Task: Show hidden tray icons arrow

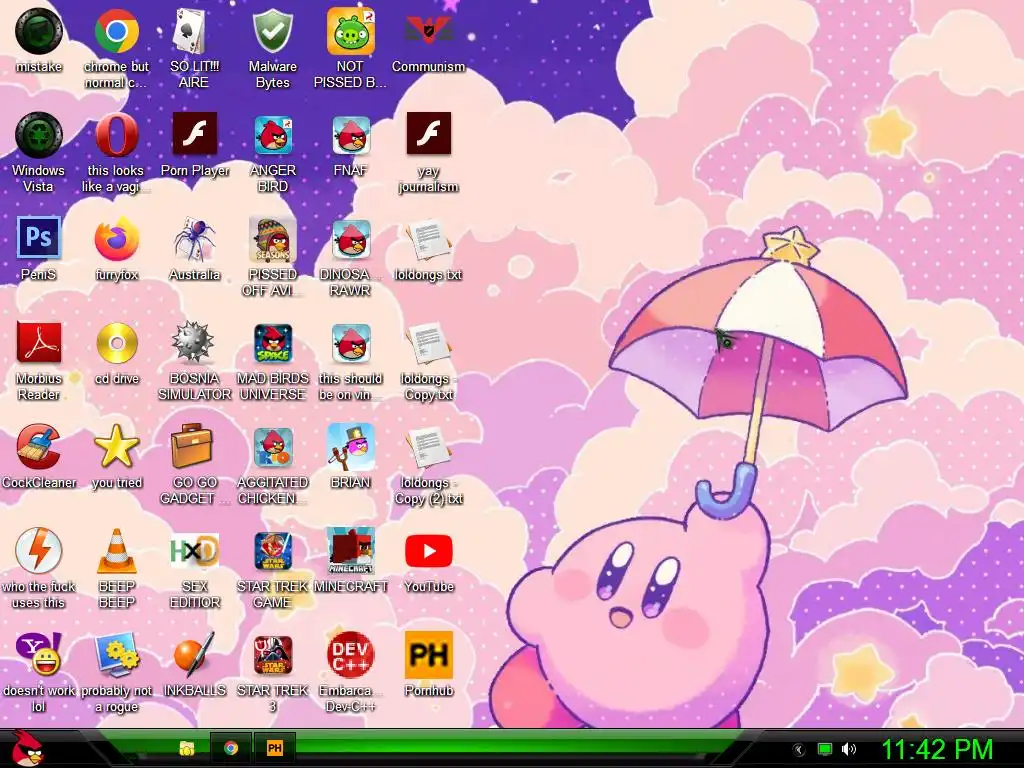Action: (x=799, y=750)
